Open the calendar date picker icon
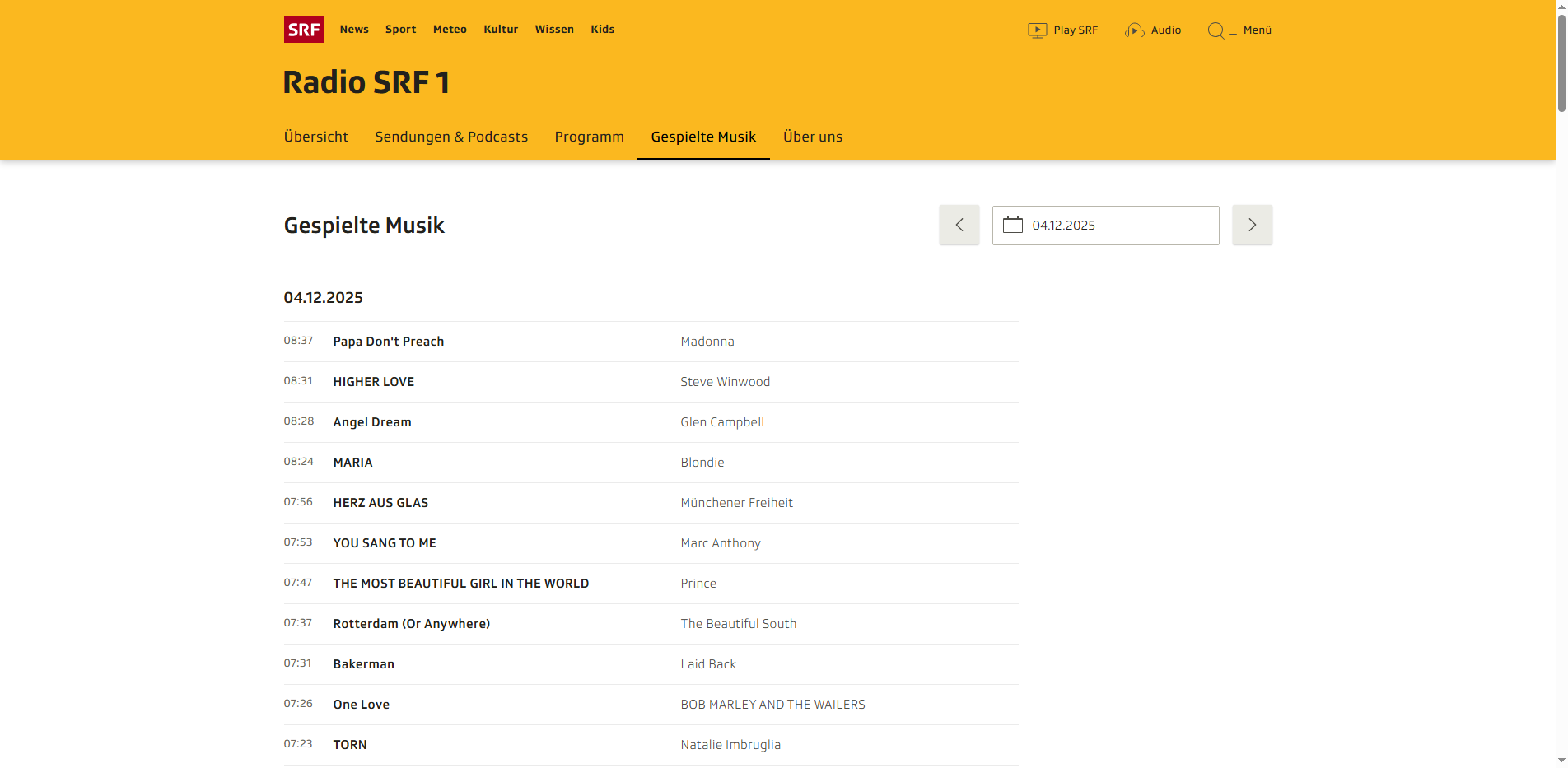 [x=1014, y=225]
